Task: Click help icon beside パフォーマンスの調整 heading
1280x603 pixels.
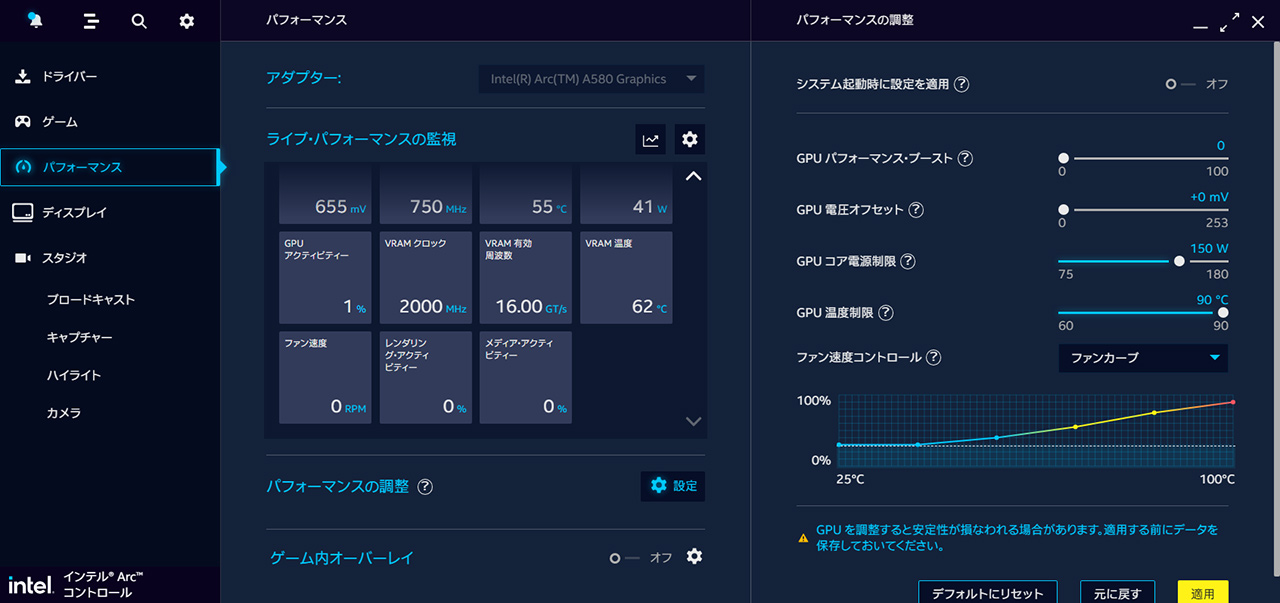Action: click(x=425, y=487)
